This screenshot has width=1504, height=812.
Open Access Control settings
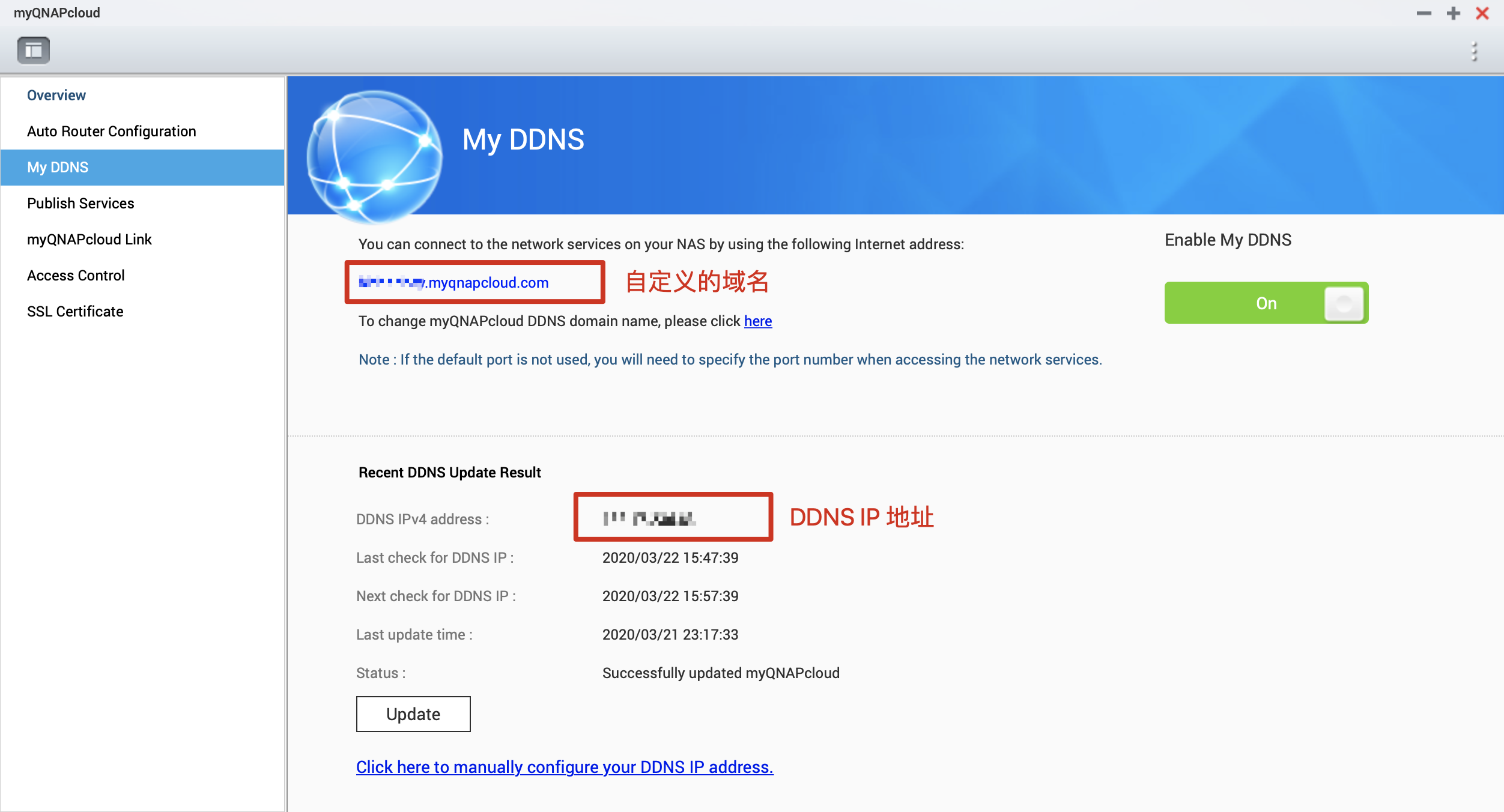coord(76,276)
